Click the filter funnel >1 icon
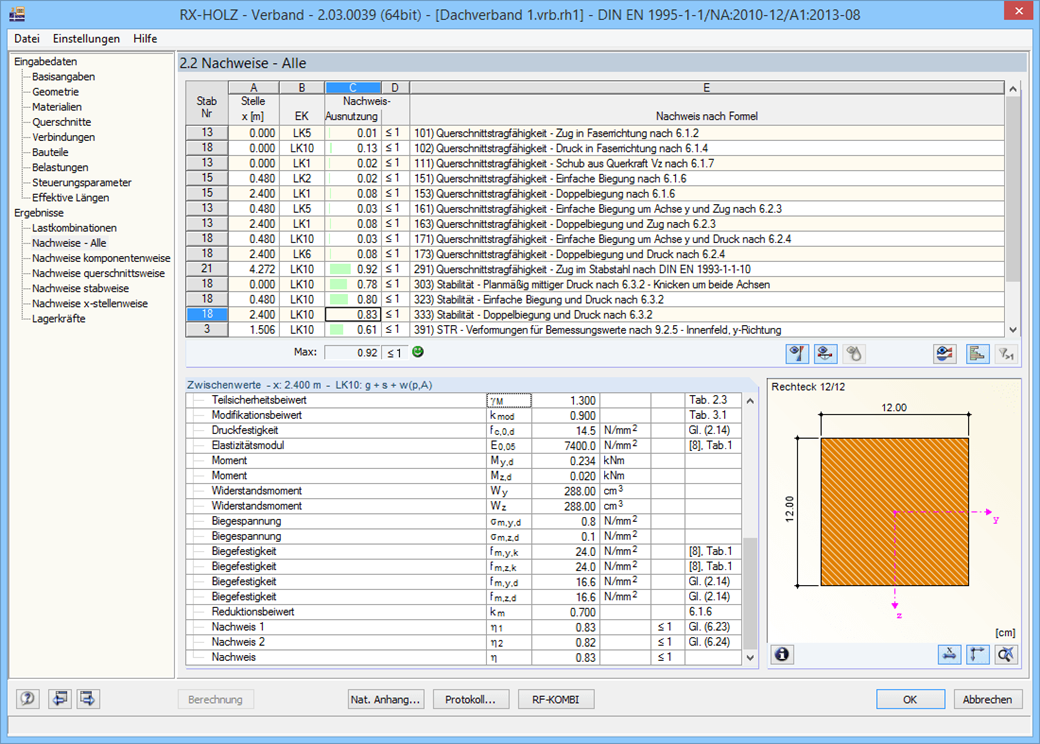The width and height of the screenshot is (1040, 744). [x=1006, y=354]
